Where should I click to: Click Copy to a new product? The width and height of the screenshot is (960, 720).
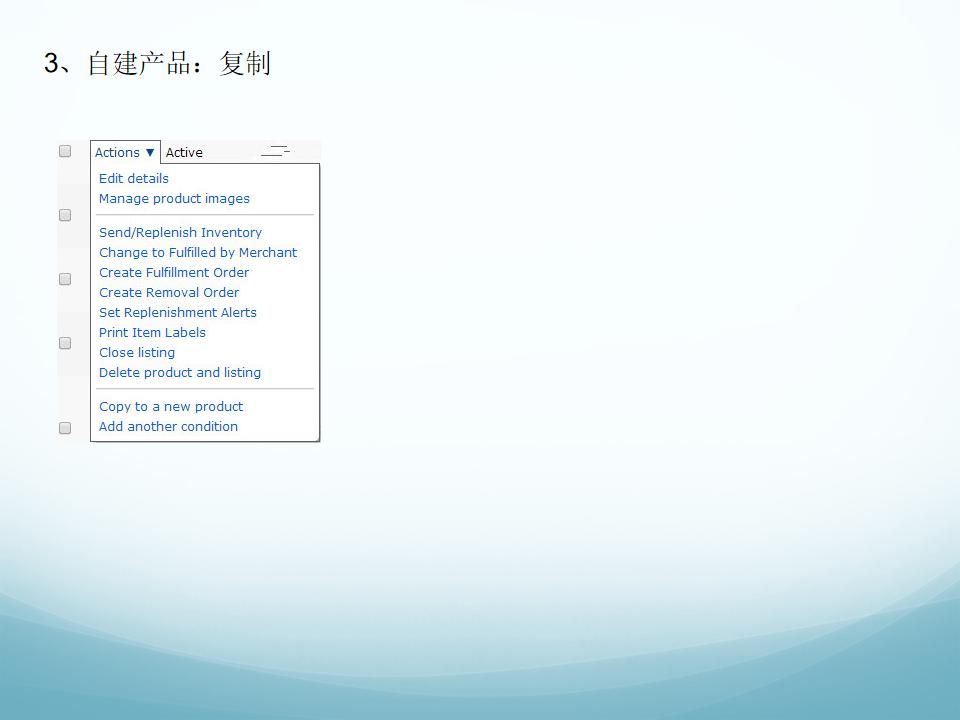click(x=171, y=407)
